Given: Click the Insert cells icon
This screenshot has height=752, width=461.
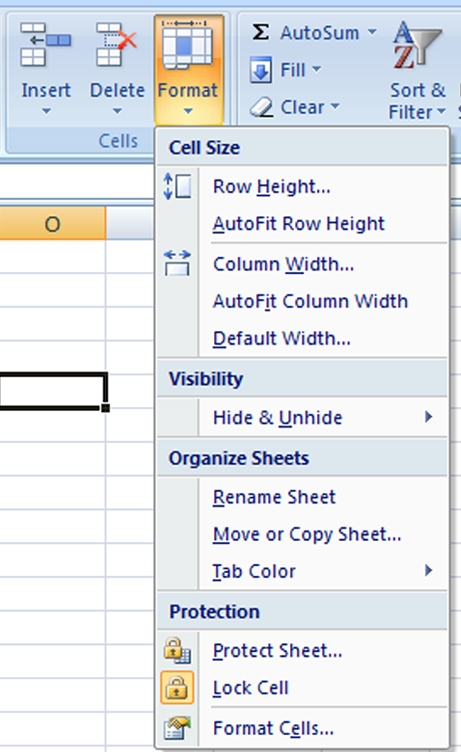Looking at the screenshot, I should [46, 45].
